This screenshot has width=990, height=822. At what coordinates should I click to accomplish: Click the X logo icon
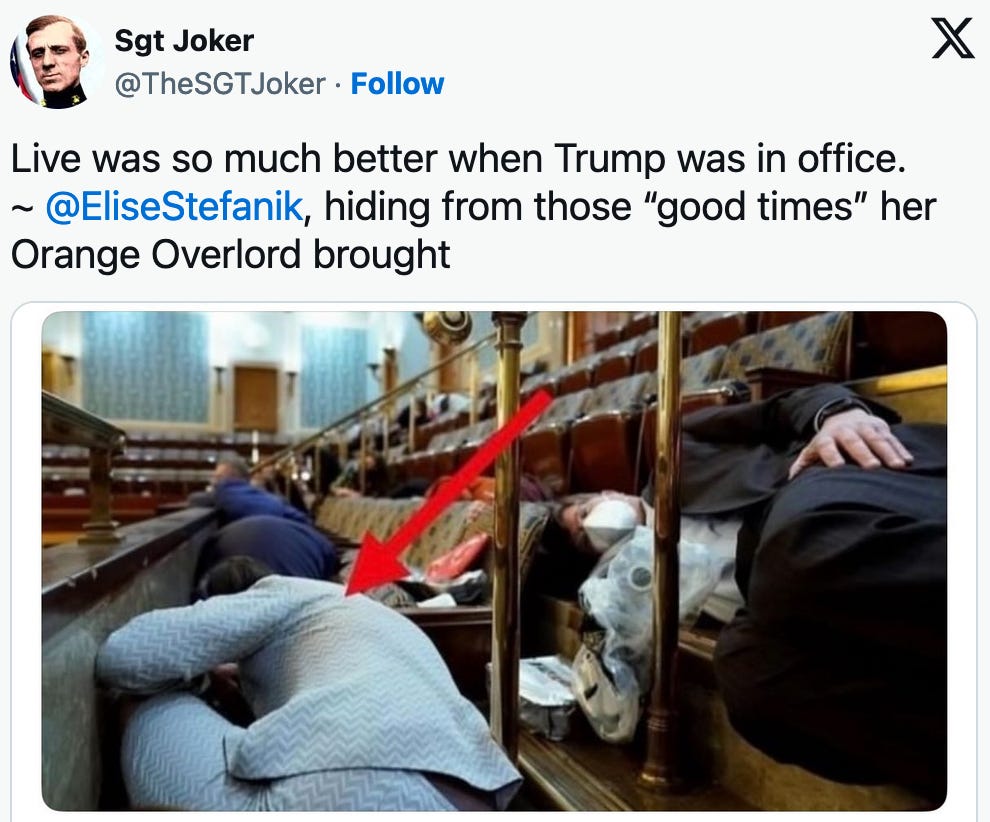click(x=953, y=39)
